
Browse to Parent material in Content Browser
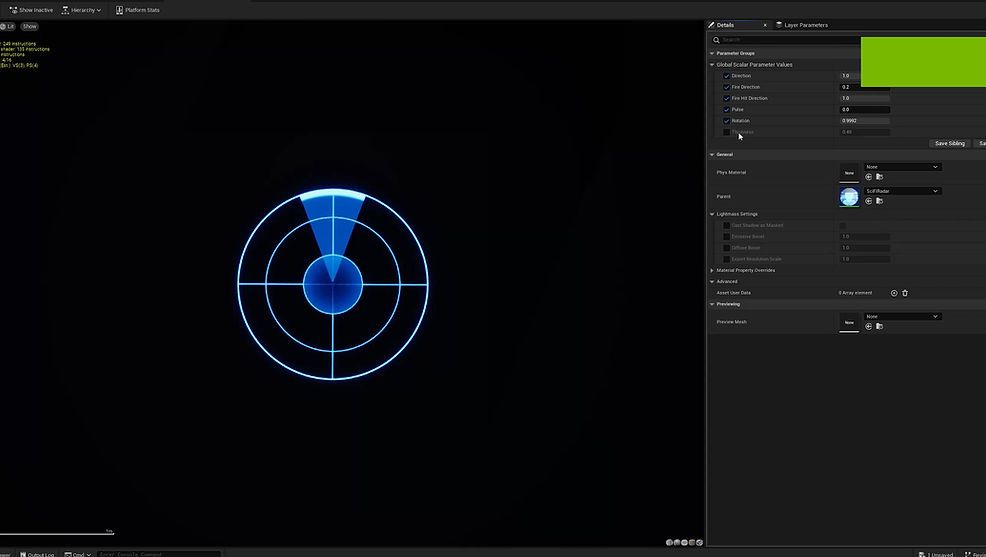click(879, 201)
